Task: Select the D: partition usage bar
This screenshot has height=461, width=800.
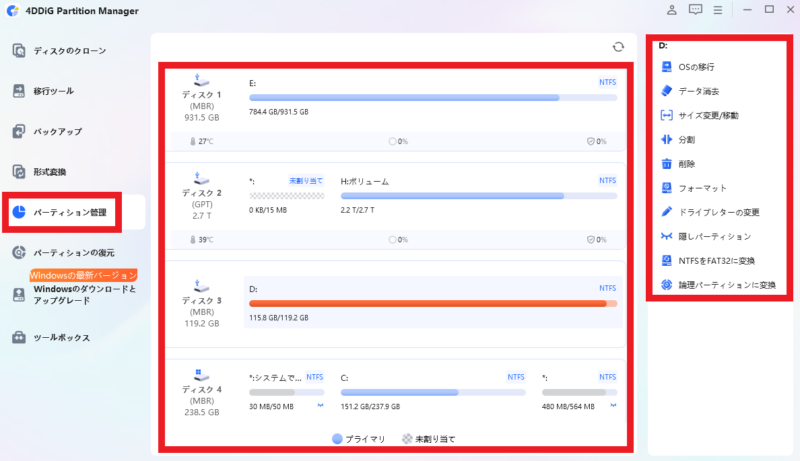Action: 427,303
